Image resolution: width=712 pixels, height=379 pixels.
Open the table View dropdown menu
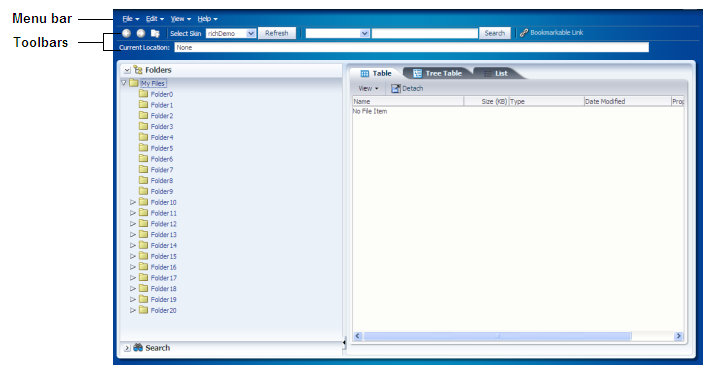(368, 89)
